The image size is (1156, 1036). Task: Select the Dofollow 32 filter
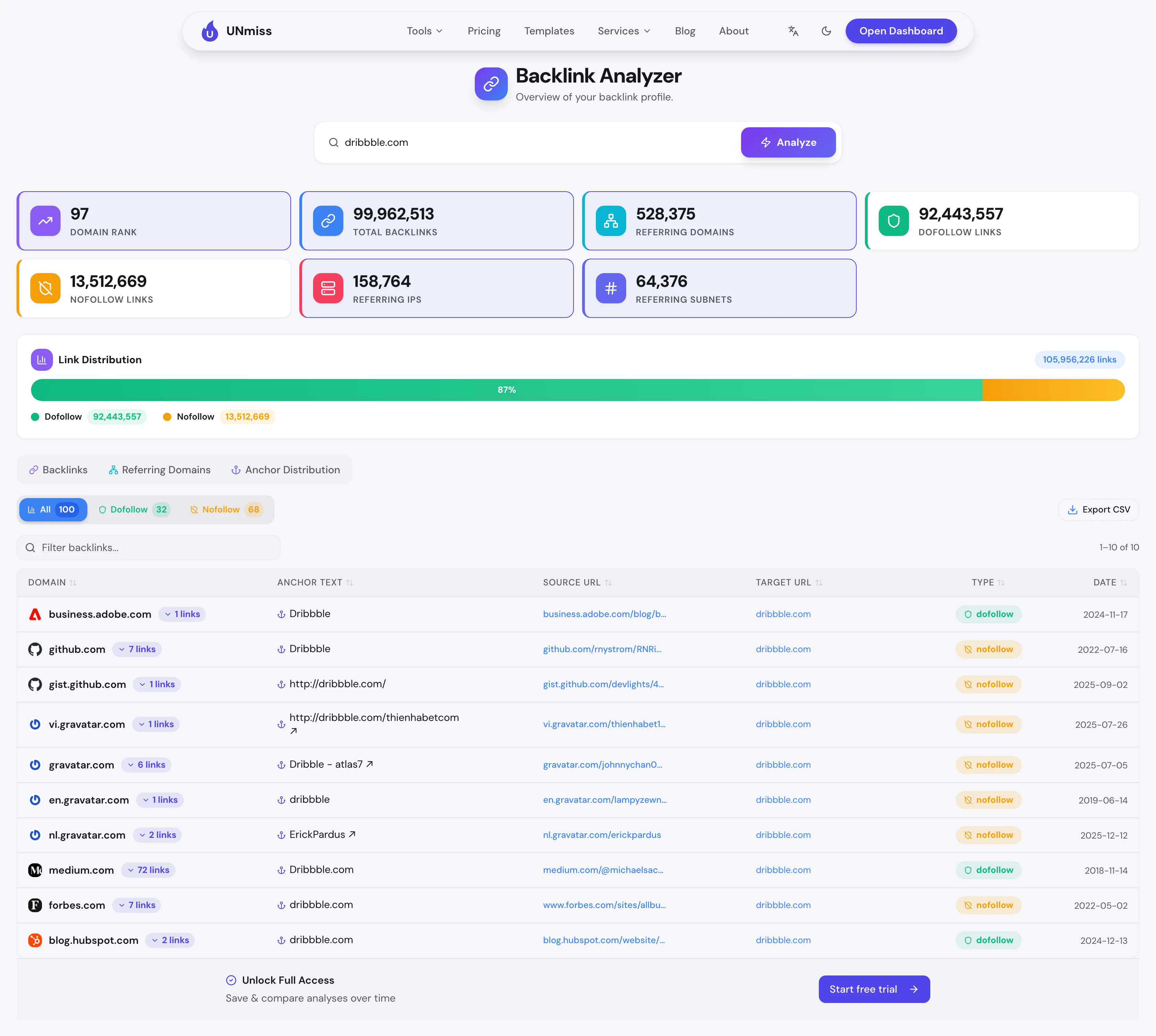(x=135, y=509)
